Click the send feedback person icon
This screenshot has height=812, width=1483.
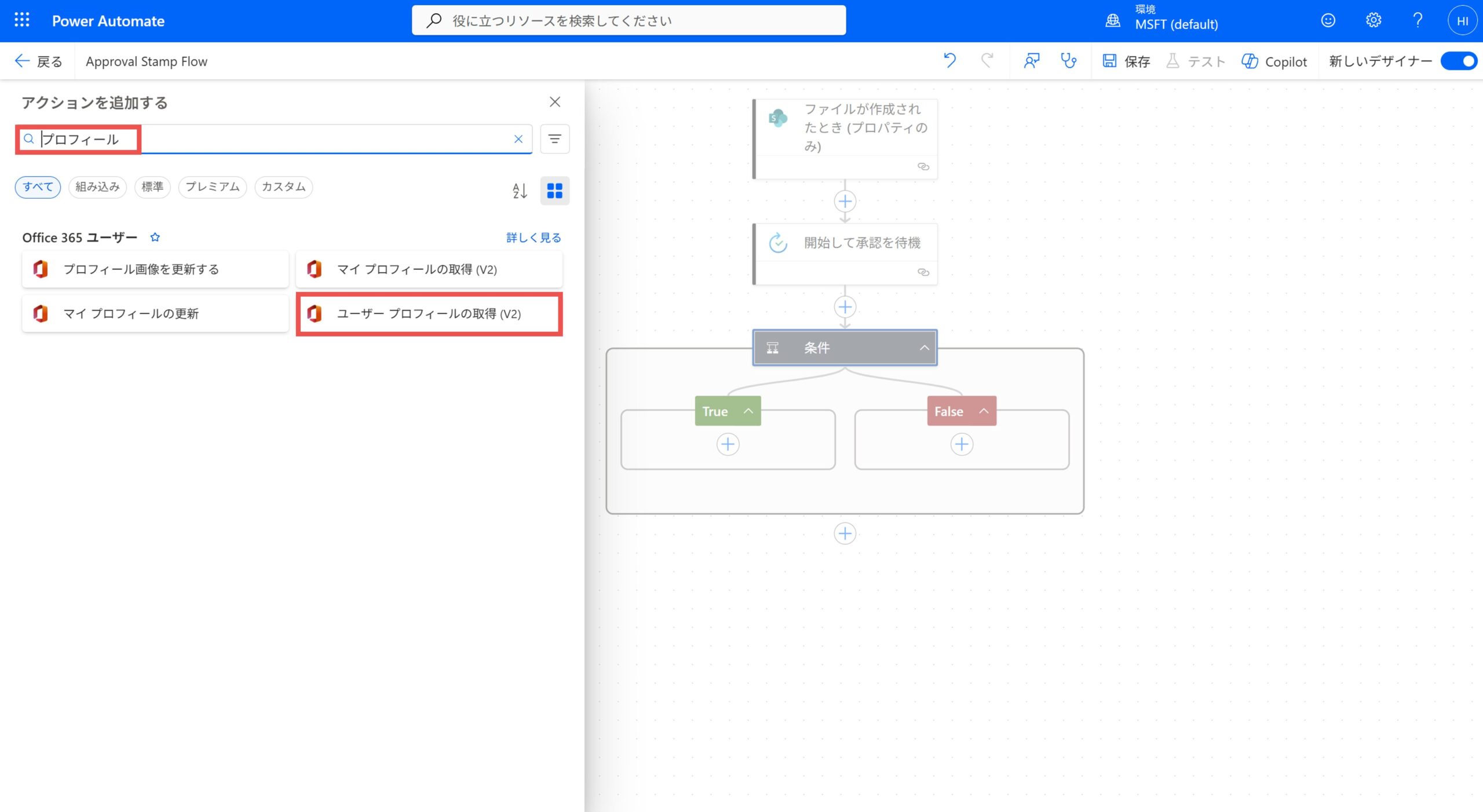point(1031,61)
